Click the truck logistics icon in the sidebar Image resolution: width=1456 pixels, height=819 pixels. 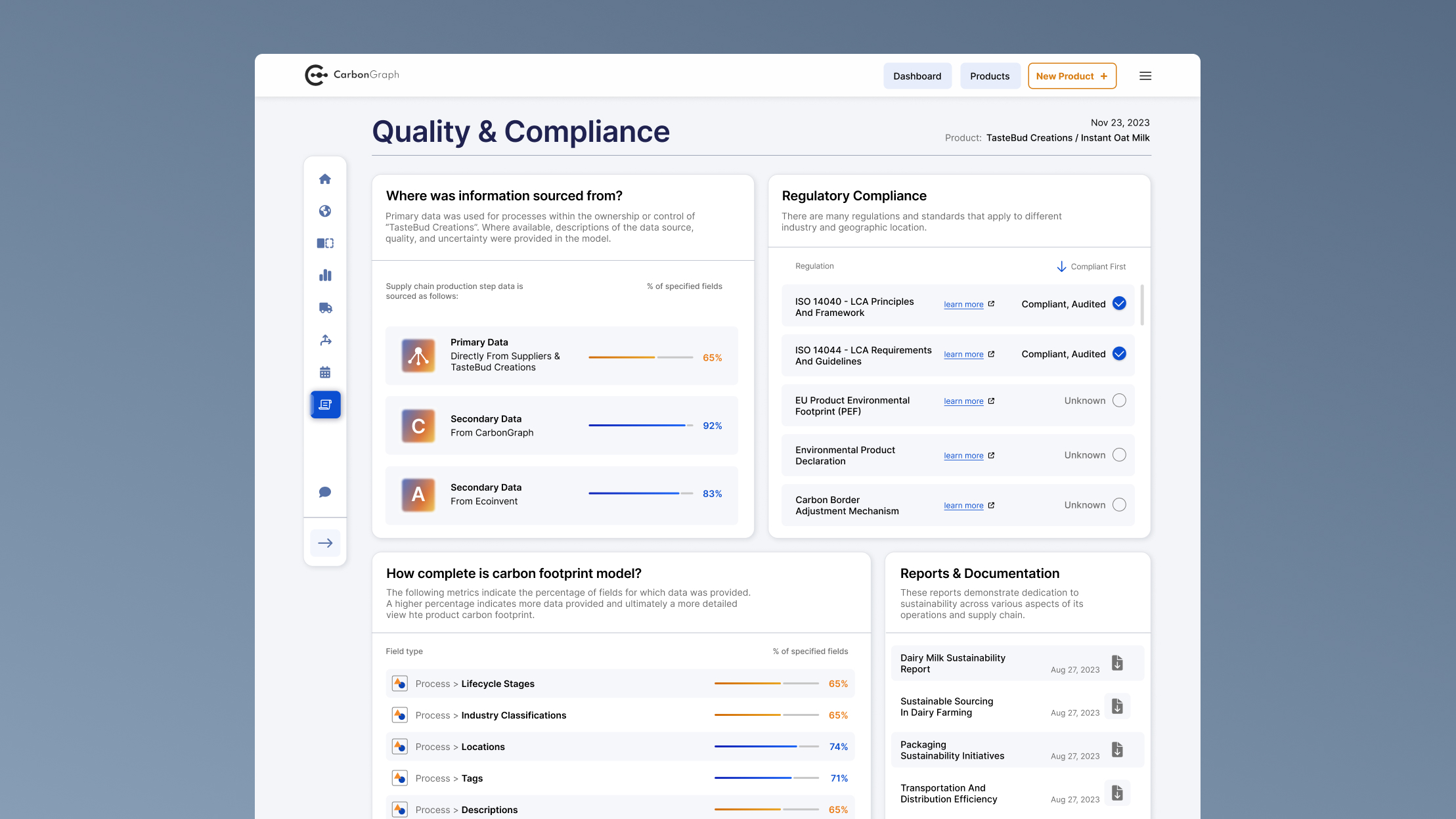click(x=325, y=307)
